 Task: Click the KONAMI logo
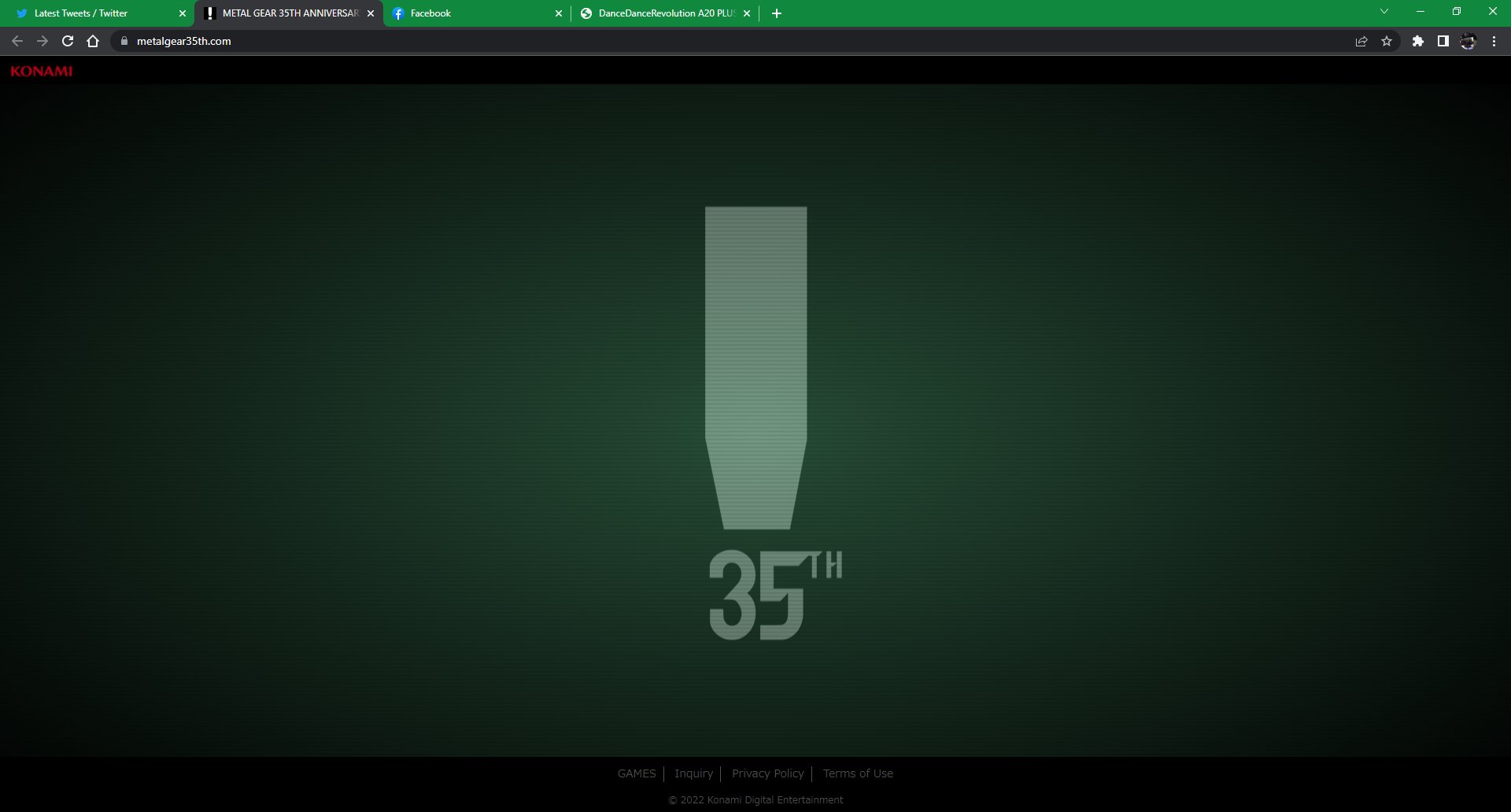pyautogui.click(x=42, y=71)
